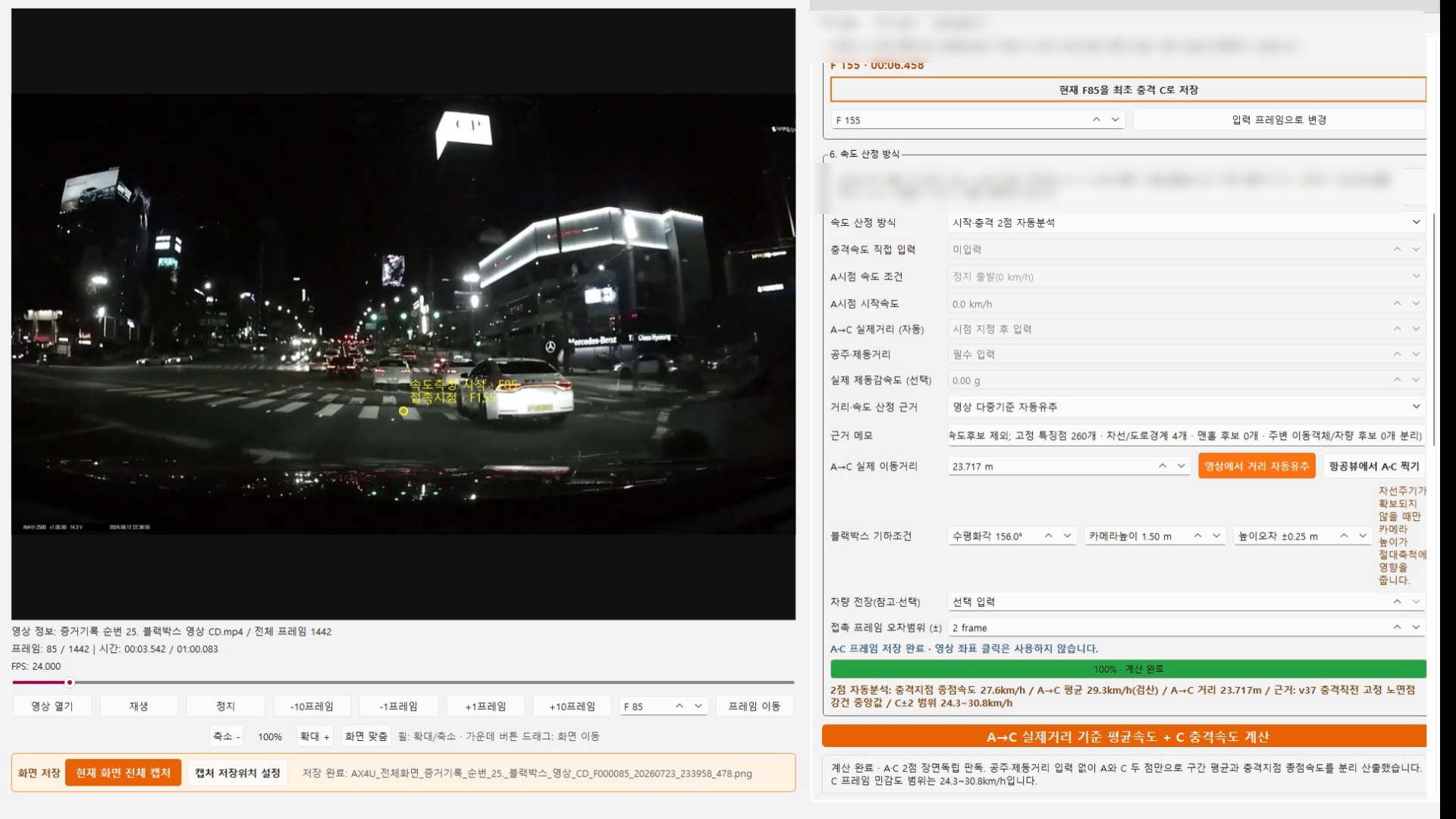Increase 실제 제동감속도 value
The height and width of the screenshot is (819, 1456).
click(1397, 380)
